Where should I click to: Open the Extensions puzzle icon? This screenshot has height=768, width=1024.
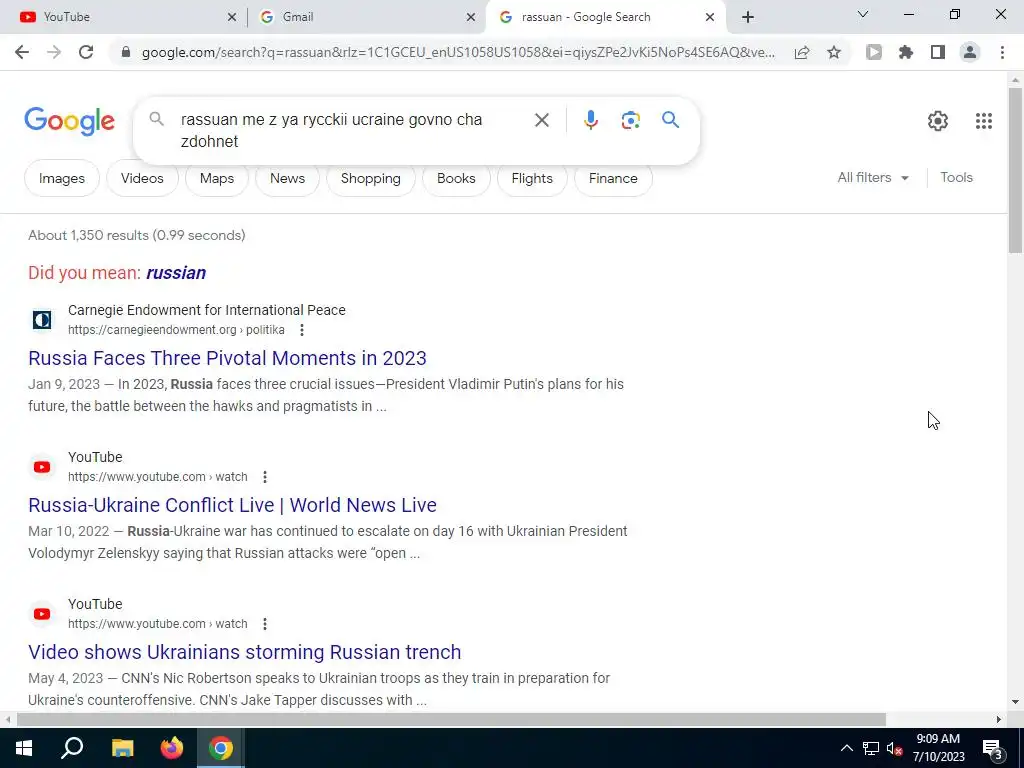[x=906, y=52]
